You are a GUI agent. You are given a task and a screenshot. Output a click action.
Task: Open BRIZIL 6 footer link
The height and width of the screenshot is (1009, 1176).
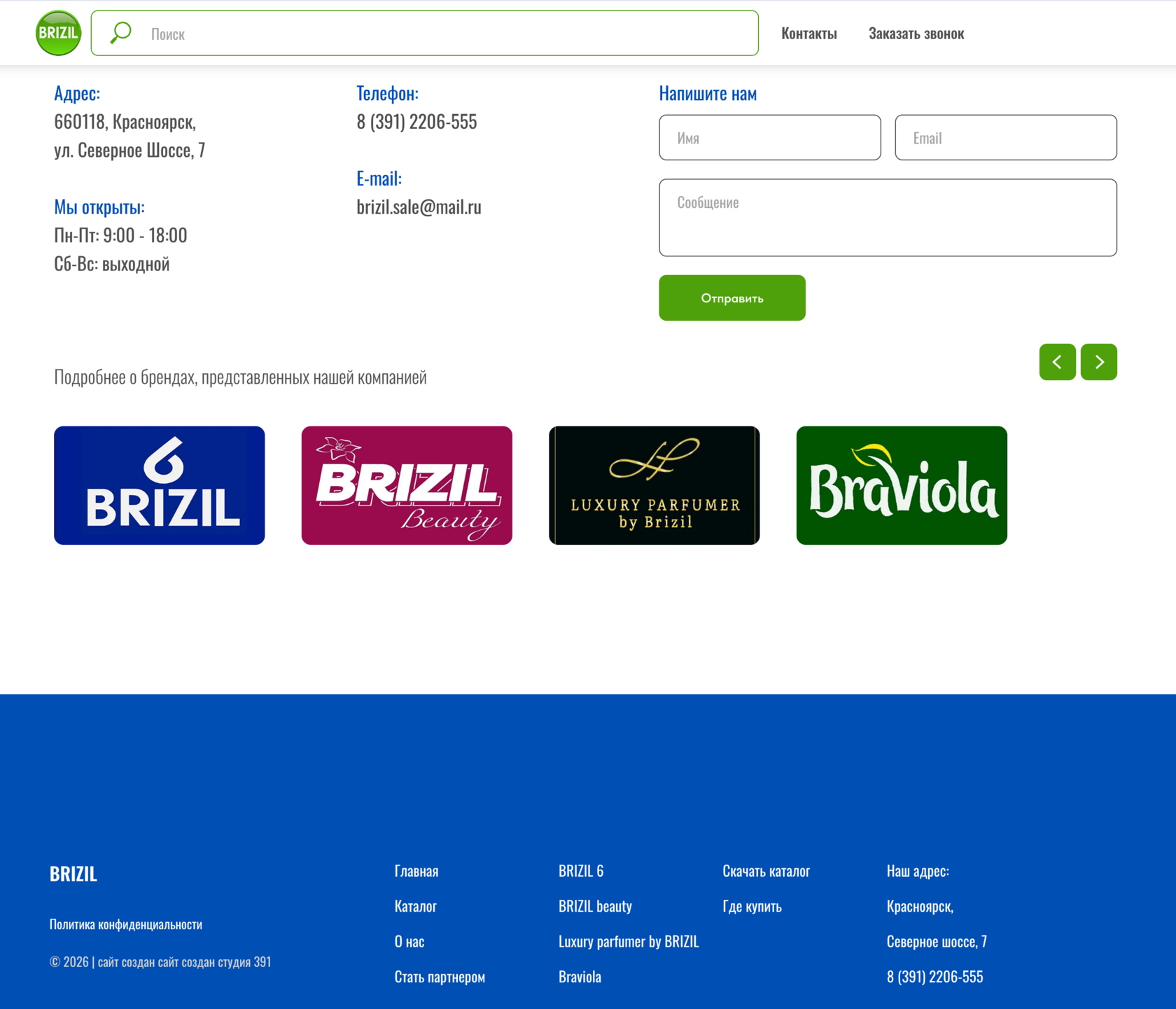click(581, 871)
